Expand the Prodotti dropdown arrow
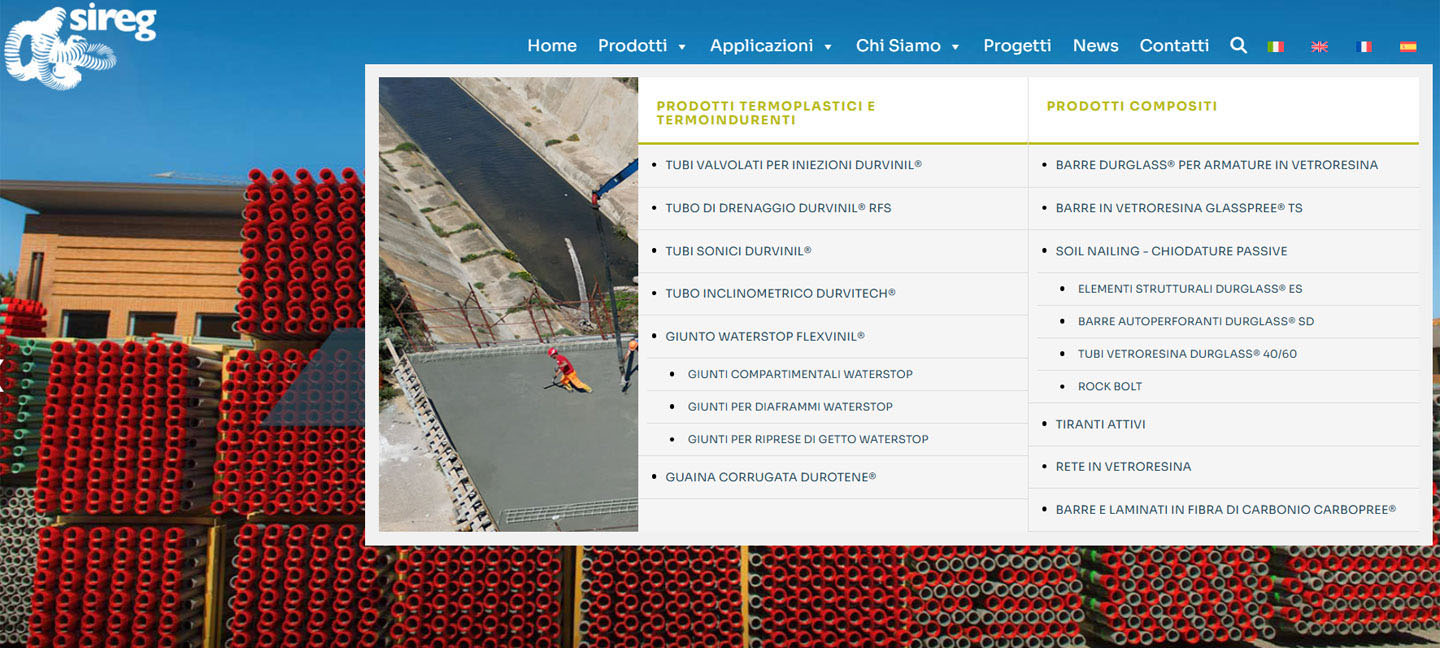The height and width of the screenshot is (648, 1440). 682,47
